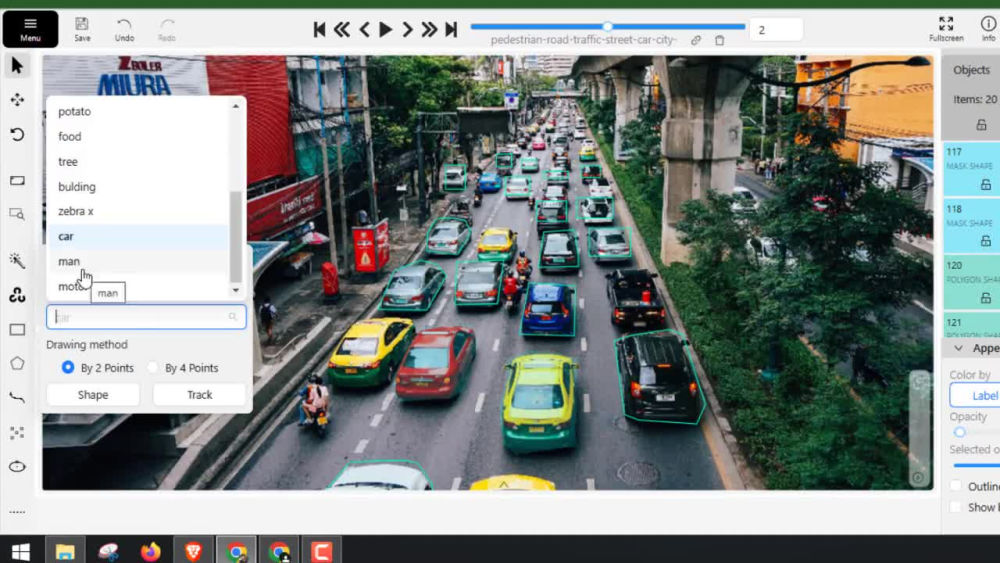Screen dimensions: 1000x563
Task: Delete frame trash icon
Action: tap(719, 40)
